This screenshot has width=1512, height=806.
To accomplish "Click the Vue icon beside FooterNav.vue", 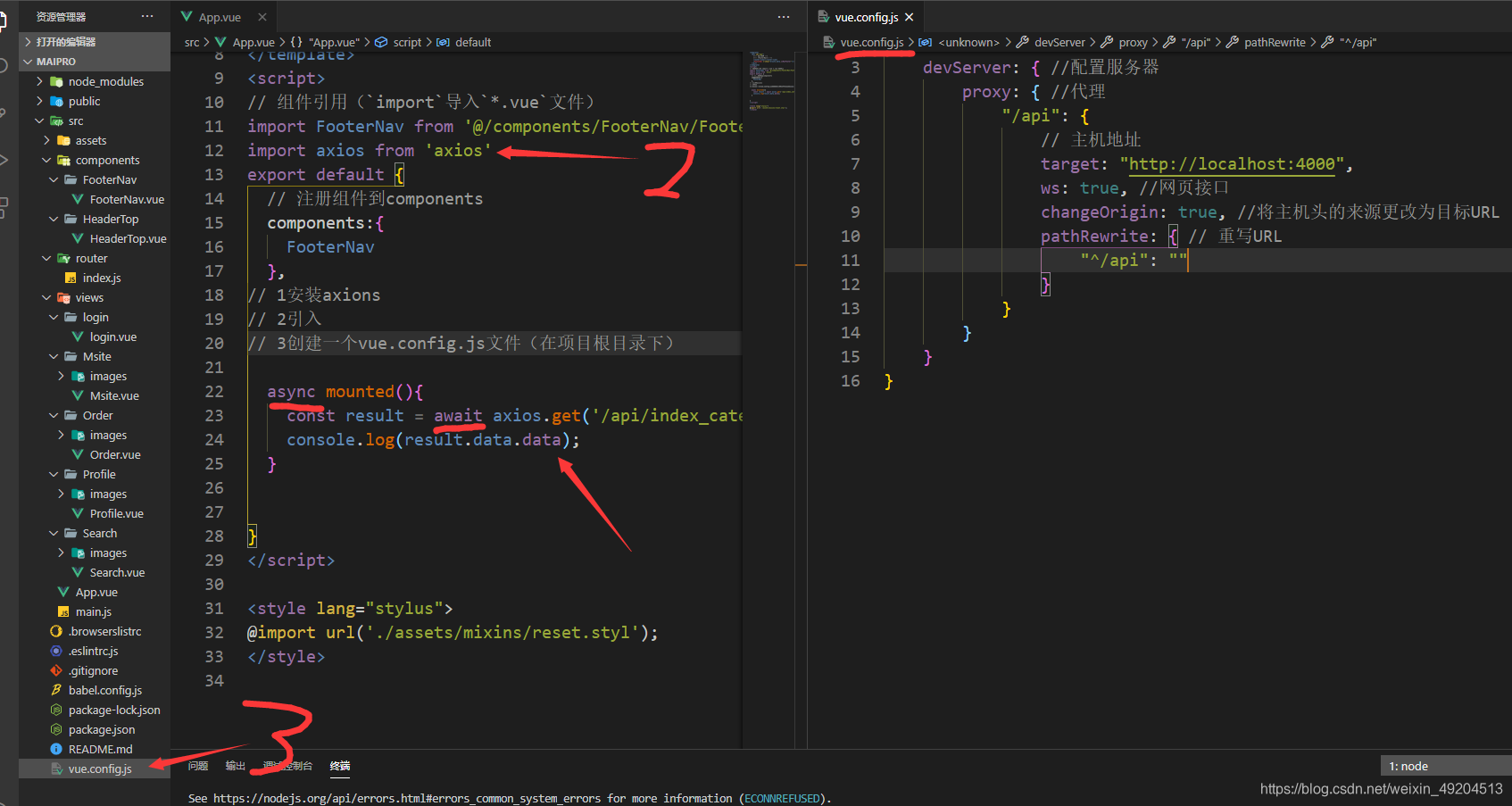I will [78, 199].
